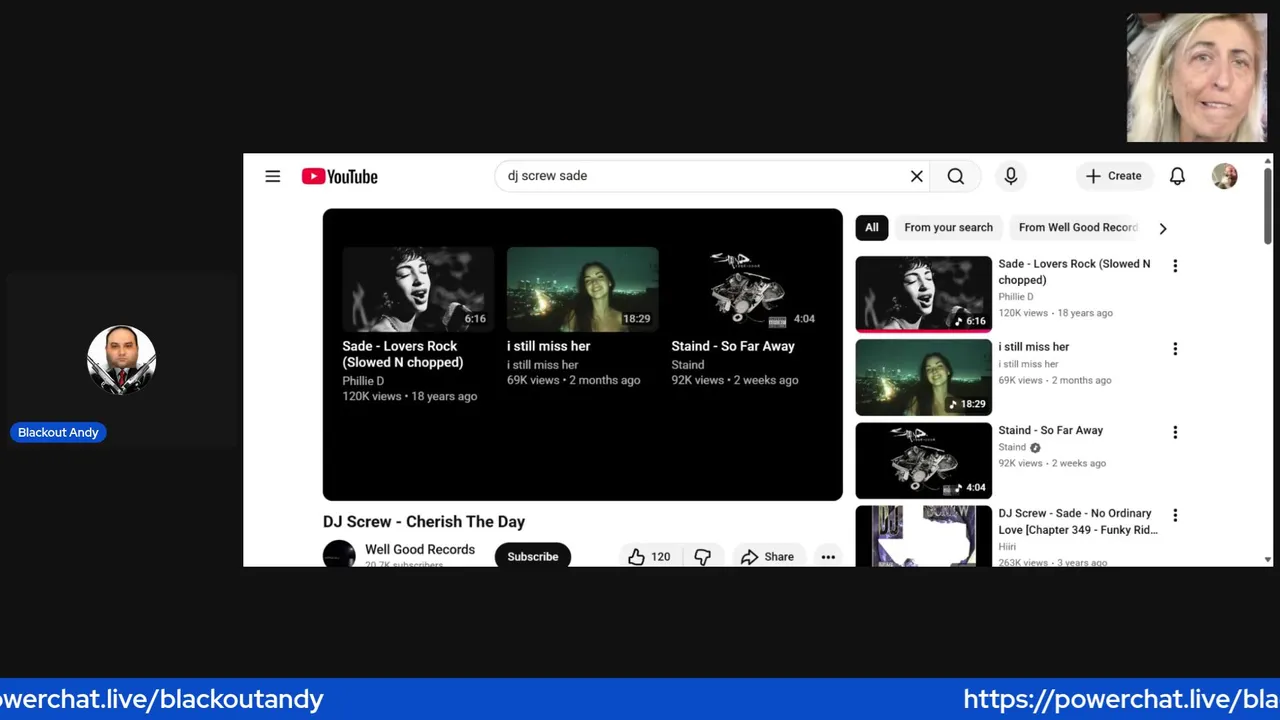Viewport: 1280px width, 720px height.
Task: Click video title 'DJ Screw - Cherish The Day'
Action: 424,521
